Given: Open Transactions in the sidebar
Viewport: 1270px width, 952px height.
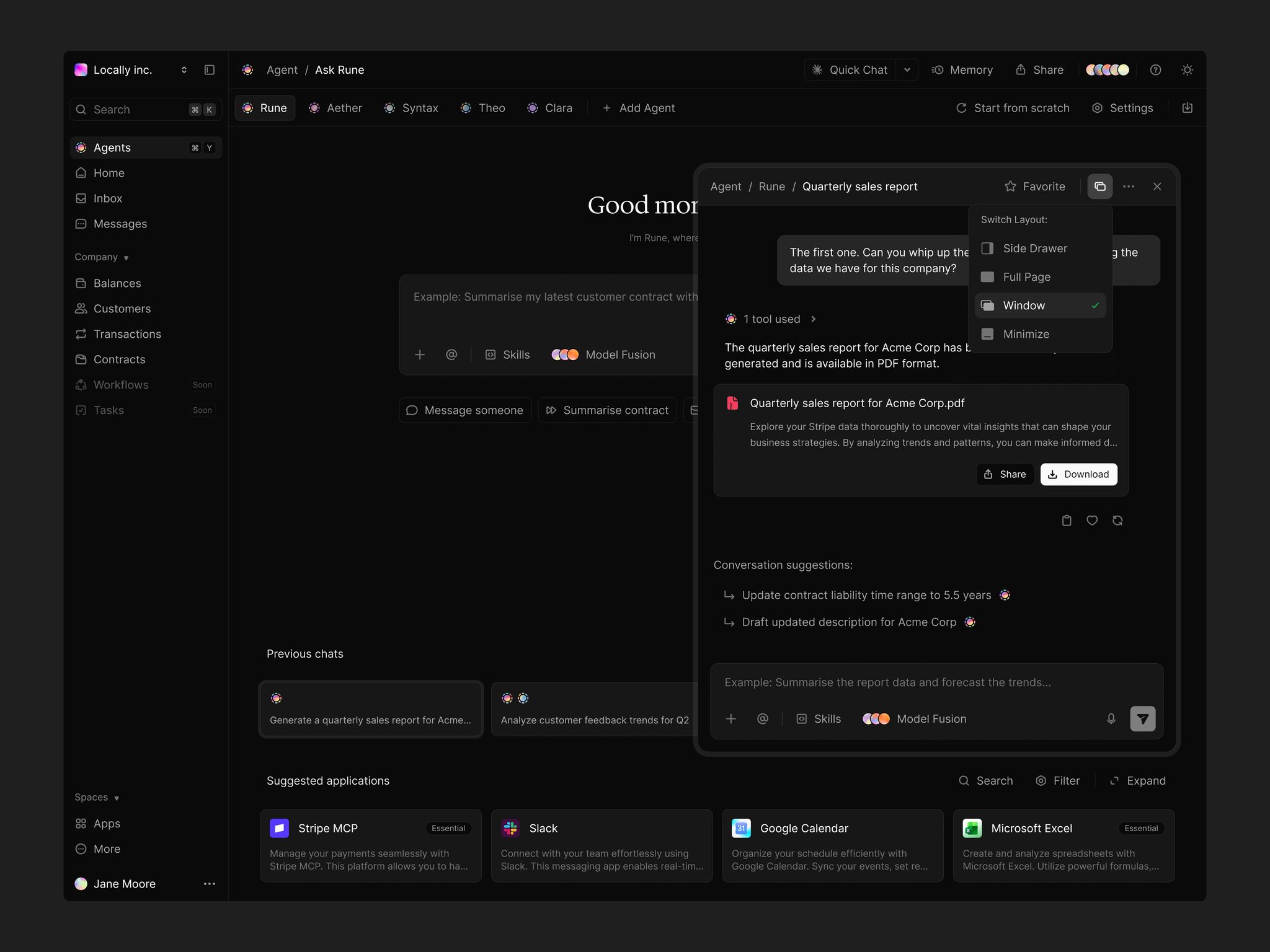Looking at the screenshot, I should pos(146,334).
